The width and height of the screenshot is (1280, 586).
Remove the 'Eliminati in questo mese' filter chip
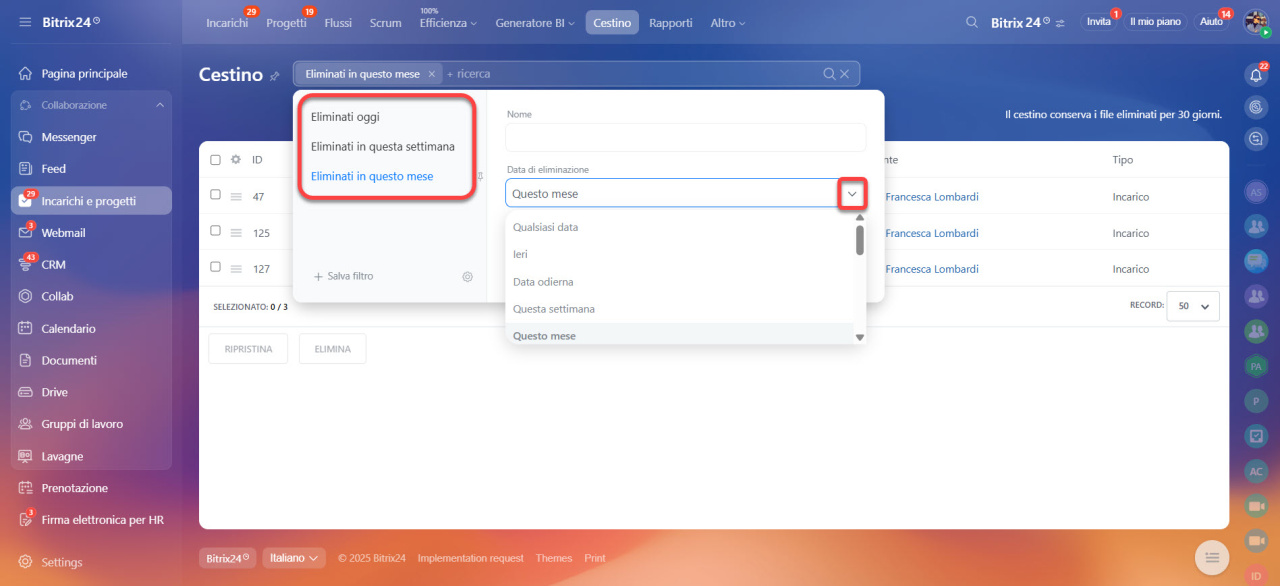click(x=431, y=74)
